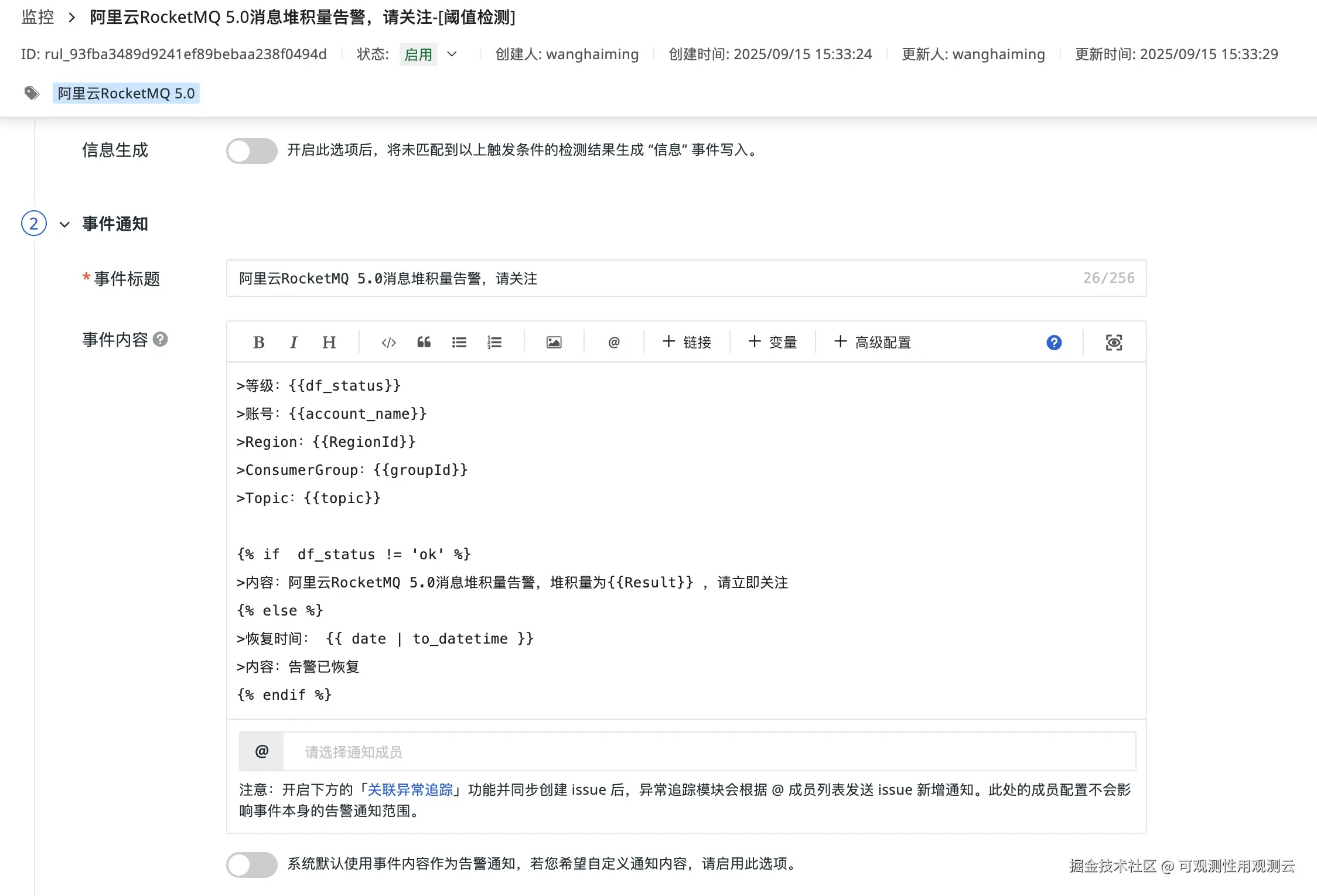Open blue help icon in toolbar
The image size is (1317, 896).
pyautogui.click(x=1054, y=343)
